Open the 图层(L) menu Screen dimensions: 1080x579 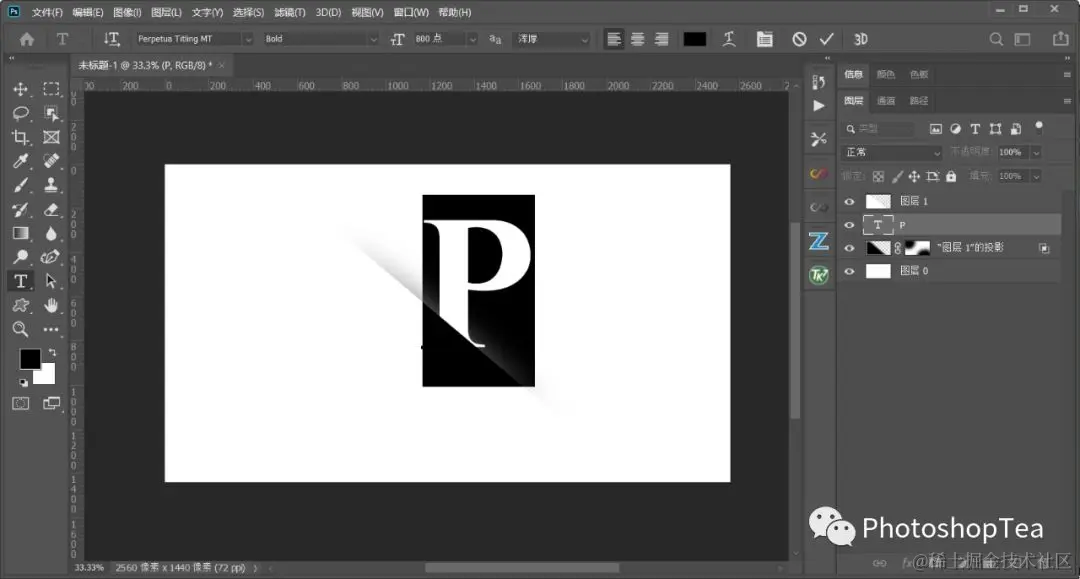point(166,12)
